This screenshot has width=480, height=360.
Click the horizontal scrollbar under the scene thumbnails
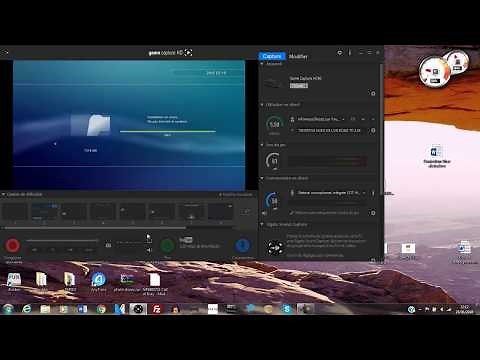[95, 228]
